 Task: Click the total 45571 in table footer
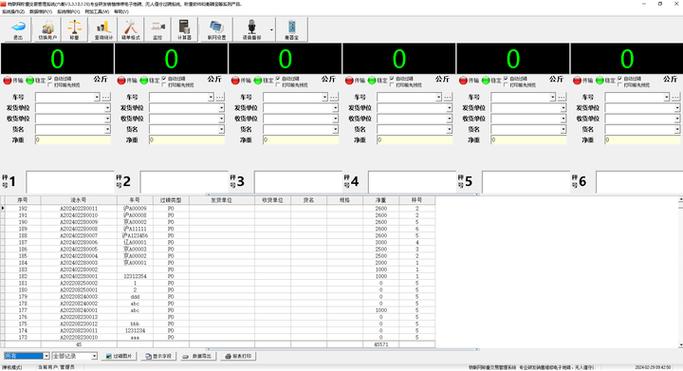pos(381,344)
